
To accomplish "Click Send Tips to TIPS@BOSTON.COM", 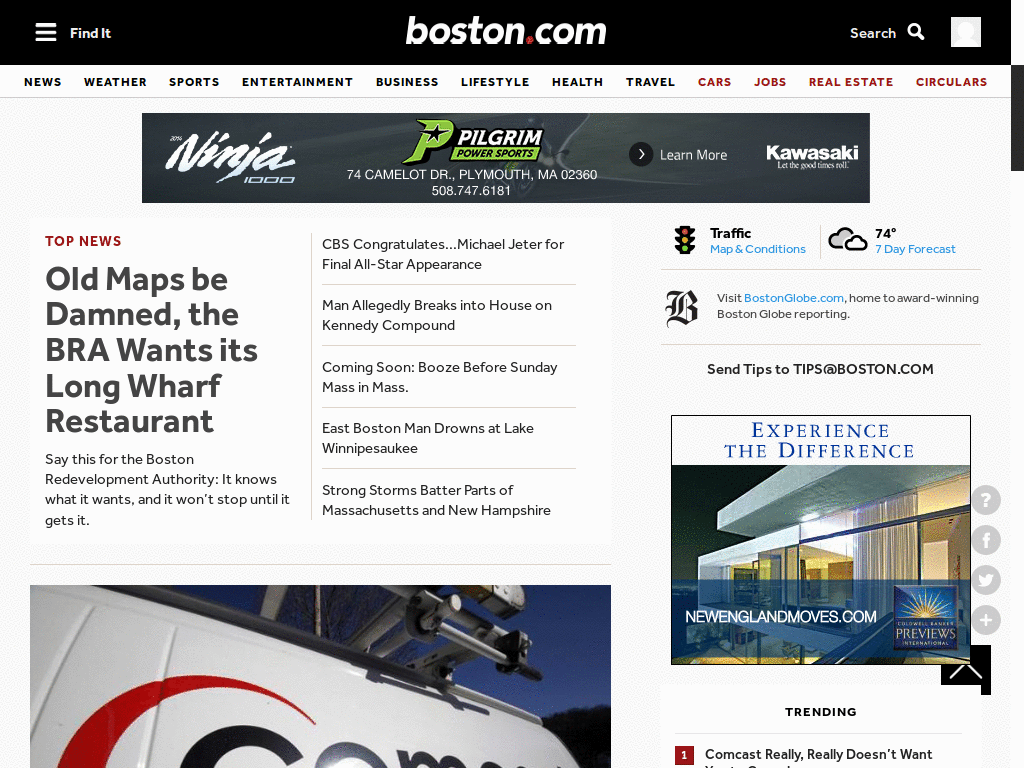I will point(820,369).
